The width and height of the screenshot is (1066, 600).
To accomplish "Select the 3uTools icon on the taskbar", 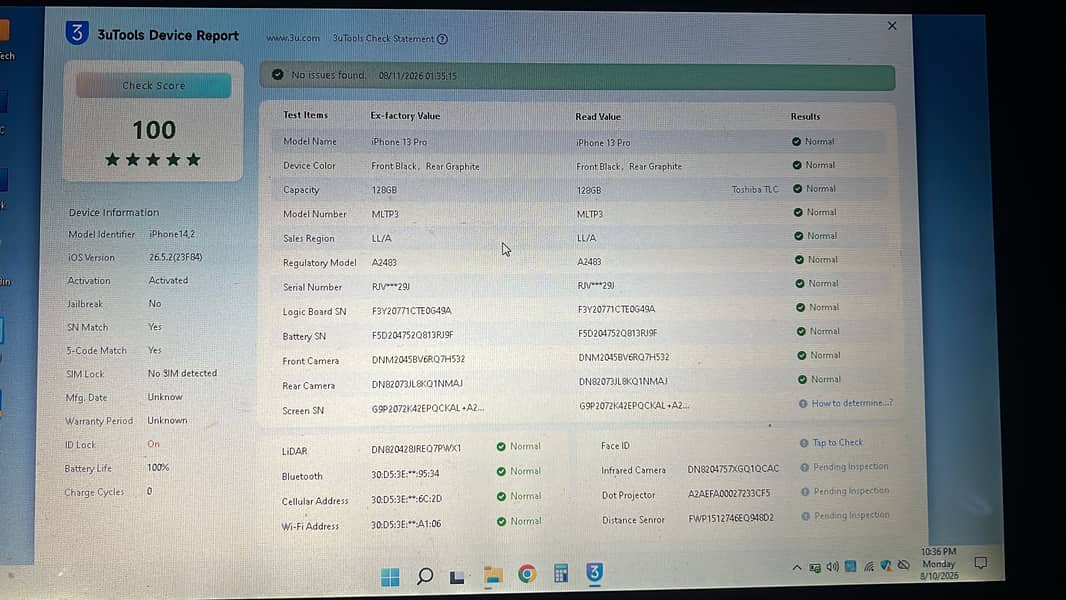I will 595,572.
